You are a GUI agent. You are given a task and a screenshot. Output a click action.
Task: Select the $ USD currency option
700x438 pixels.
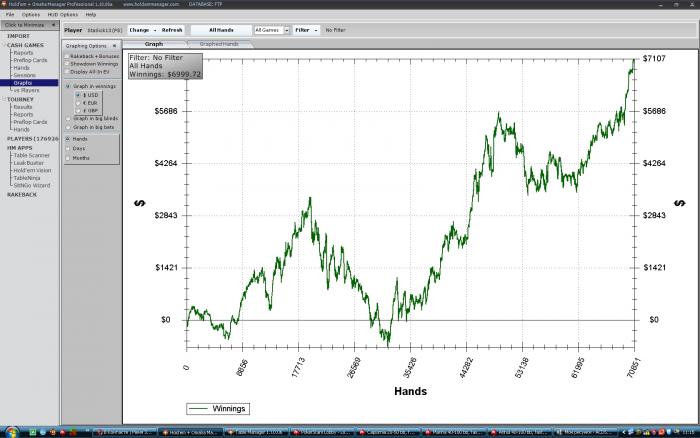(78, 95)
